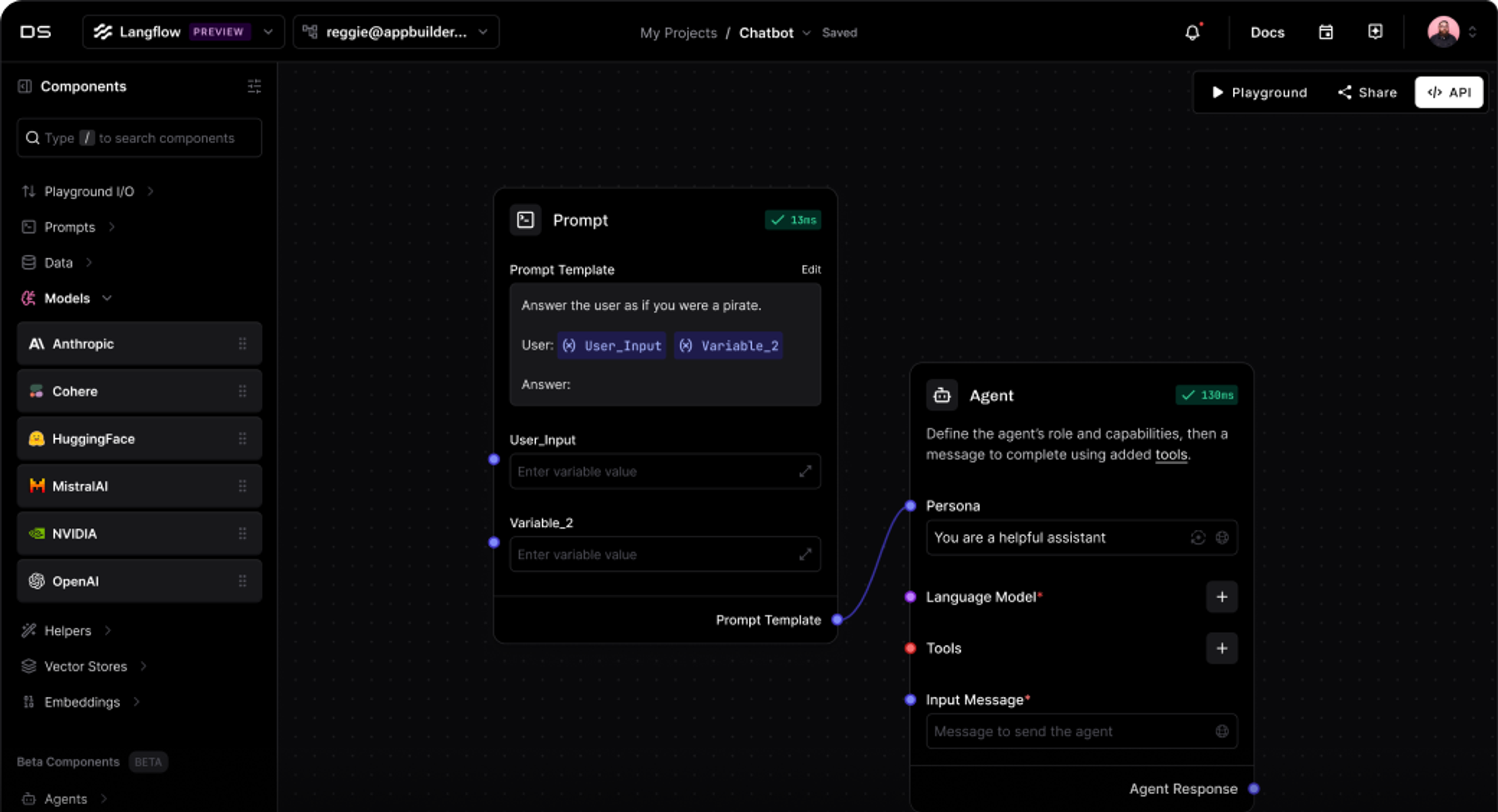The image size is (1498, 812).
Task: Click the sidebar collapse icon beside Components
Action: tap(25, 87)
